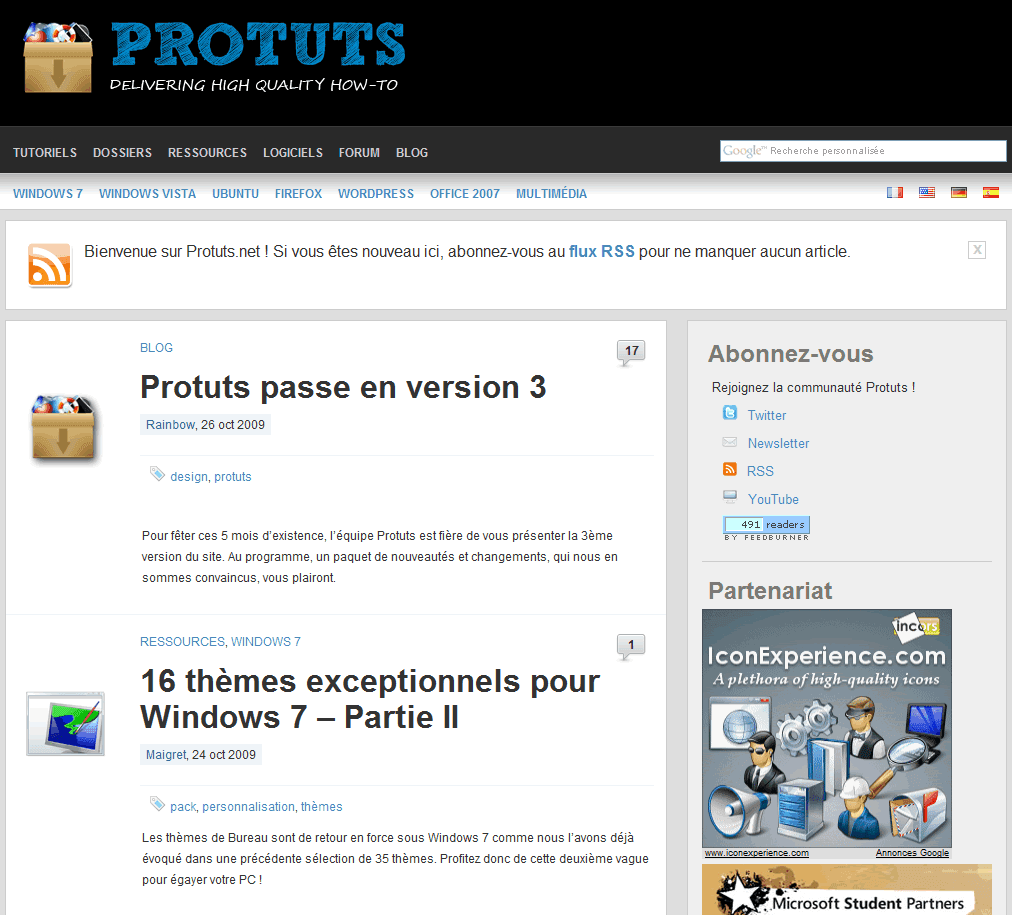
Task: Click the Microsoft Student Partners banner
Action: click(847, 890)
